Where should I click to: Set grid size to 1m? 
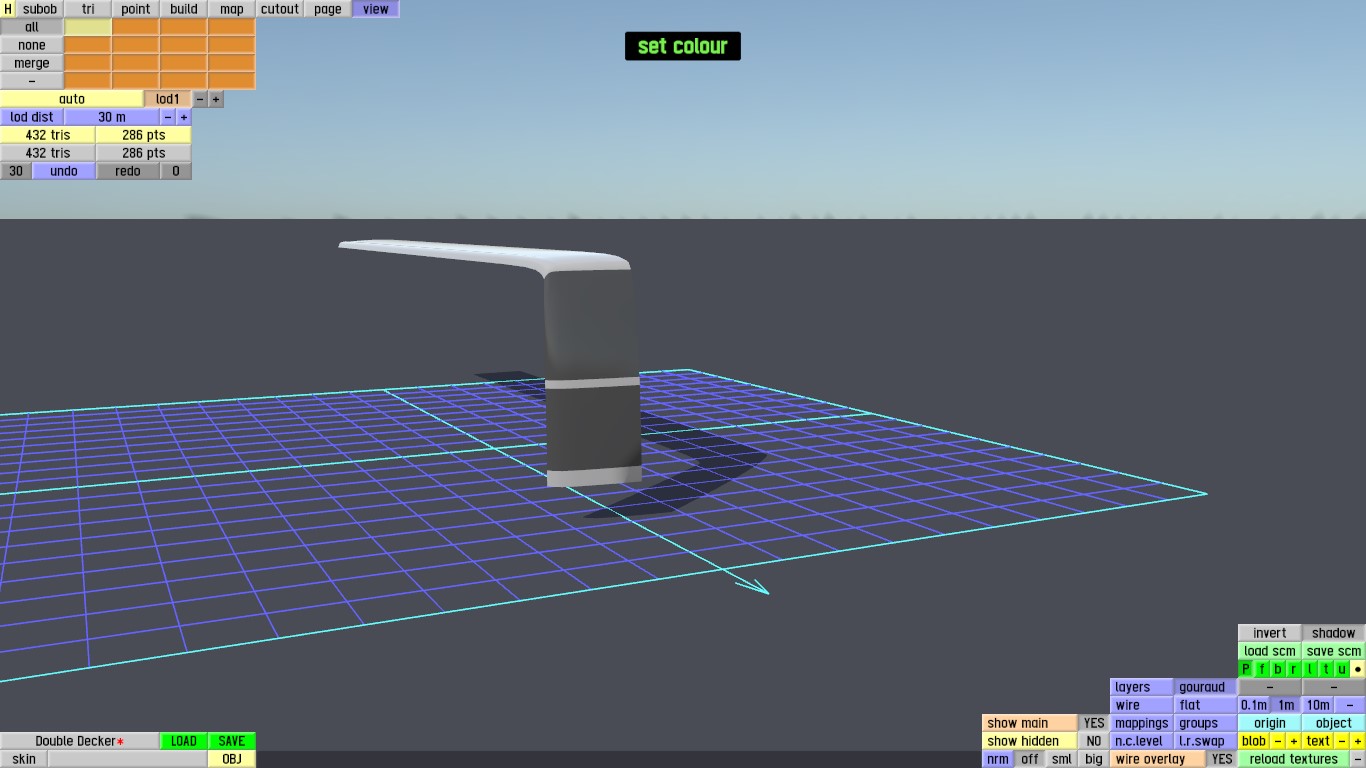click(x=1286, y=705)
